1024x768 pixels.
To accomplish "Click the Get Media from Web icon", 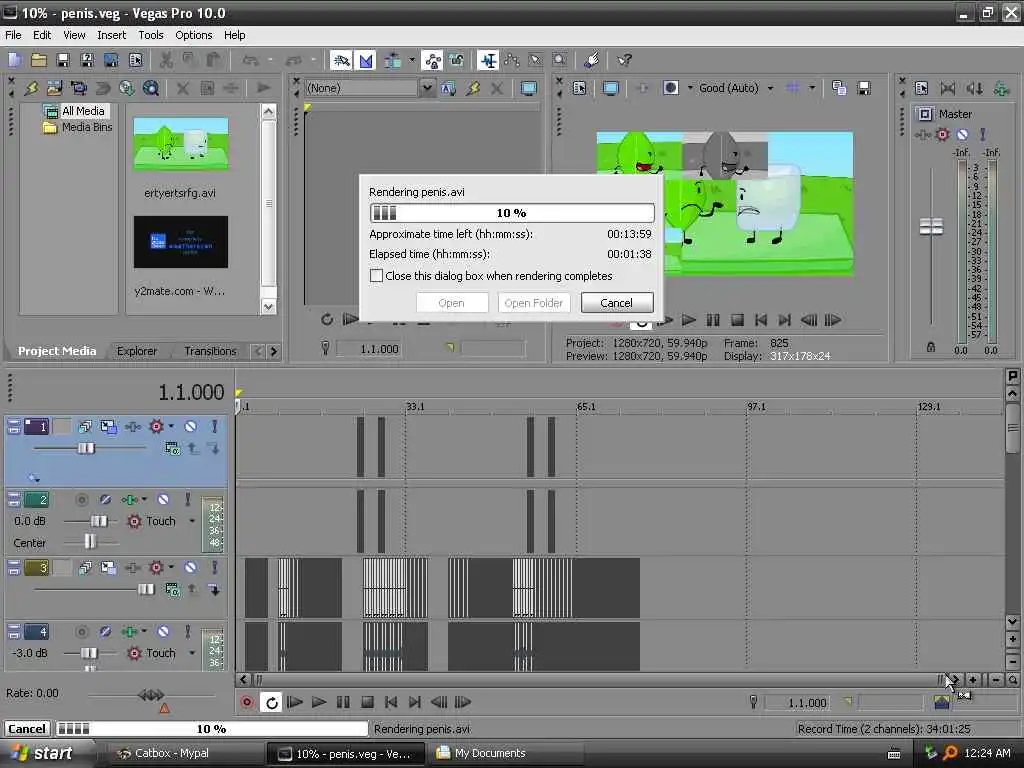I will pyautogui.click(x=151, y=88).
